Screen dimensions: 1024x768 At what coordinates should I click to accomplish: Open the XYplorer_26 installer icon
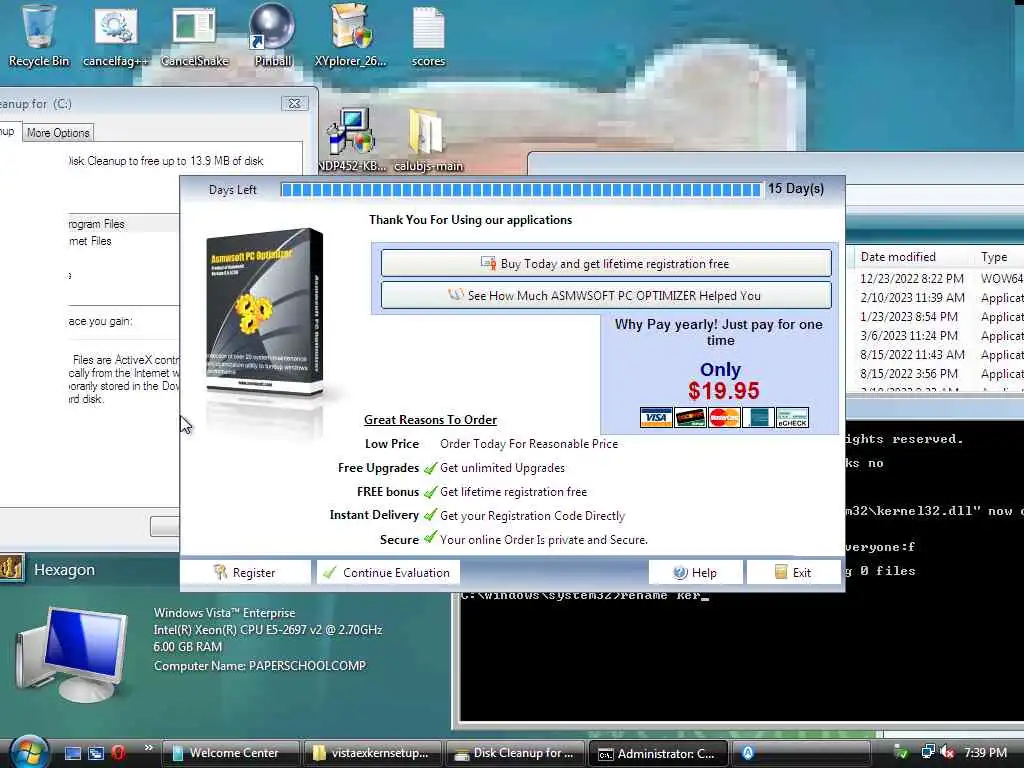pyautogui.click(x=351, y=36)
